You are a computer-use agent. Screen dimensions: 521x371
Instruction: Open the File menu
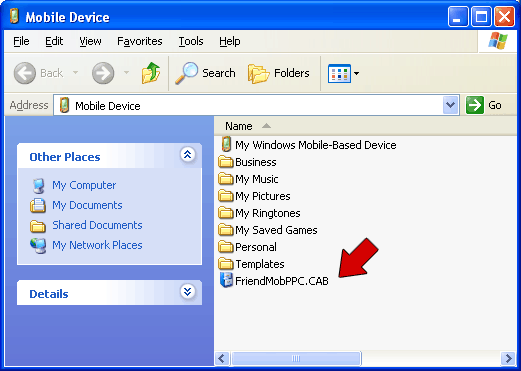21,41
